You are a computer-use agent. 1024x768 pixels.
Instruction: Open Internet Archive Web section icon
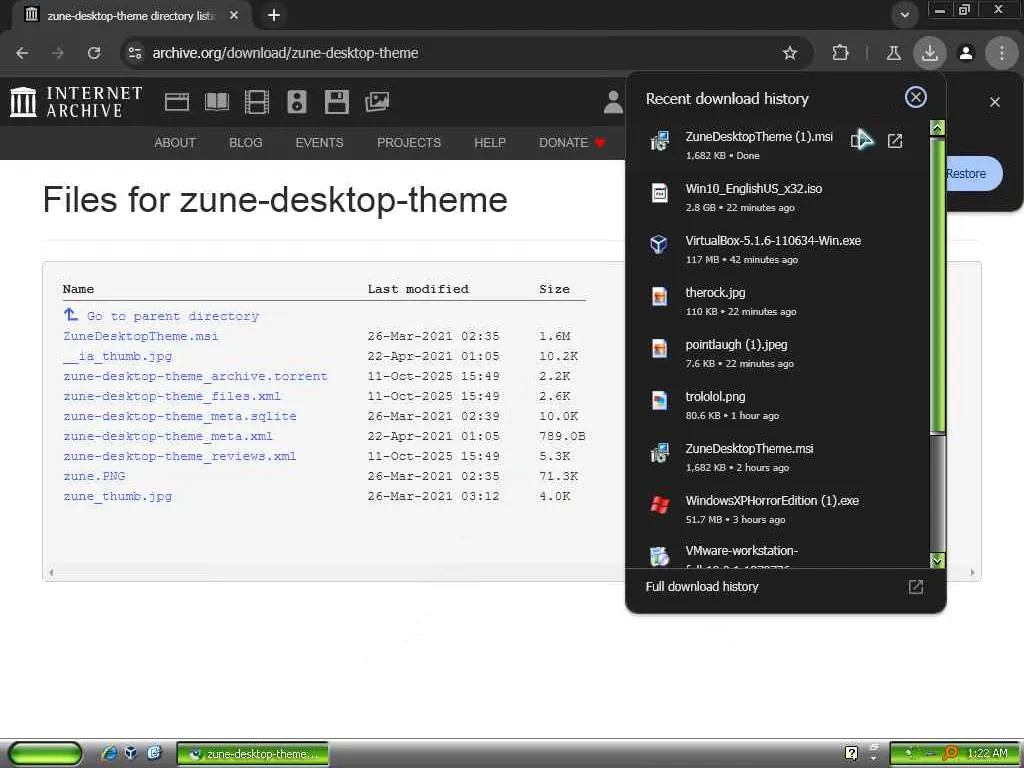click(176, 102)
